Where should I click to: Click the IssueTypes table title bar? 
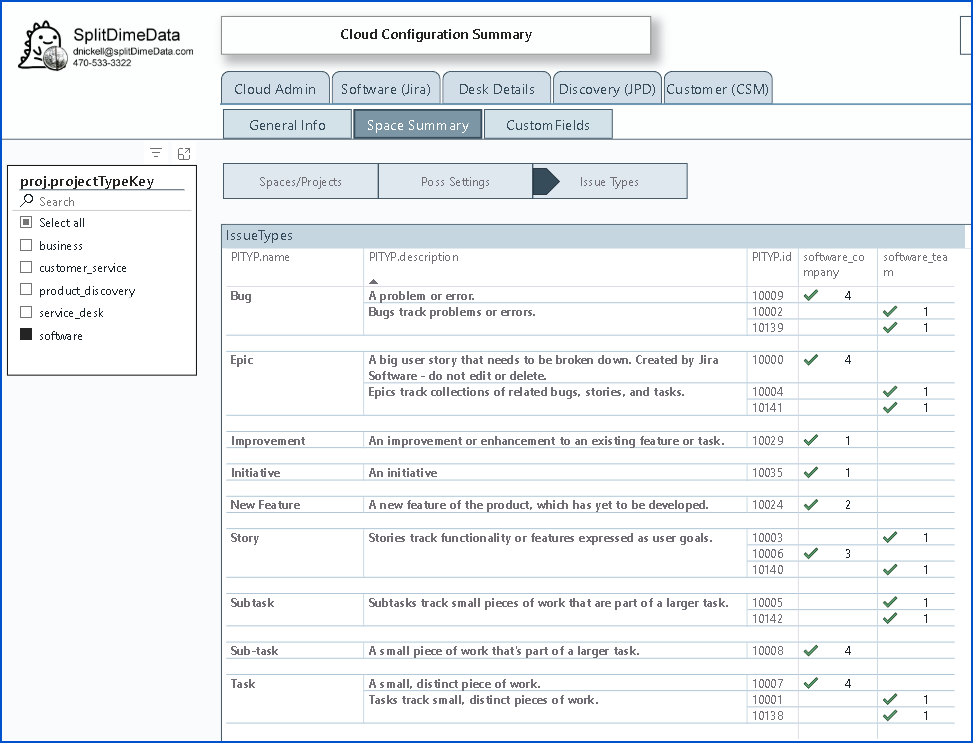coord(593,236)
